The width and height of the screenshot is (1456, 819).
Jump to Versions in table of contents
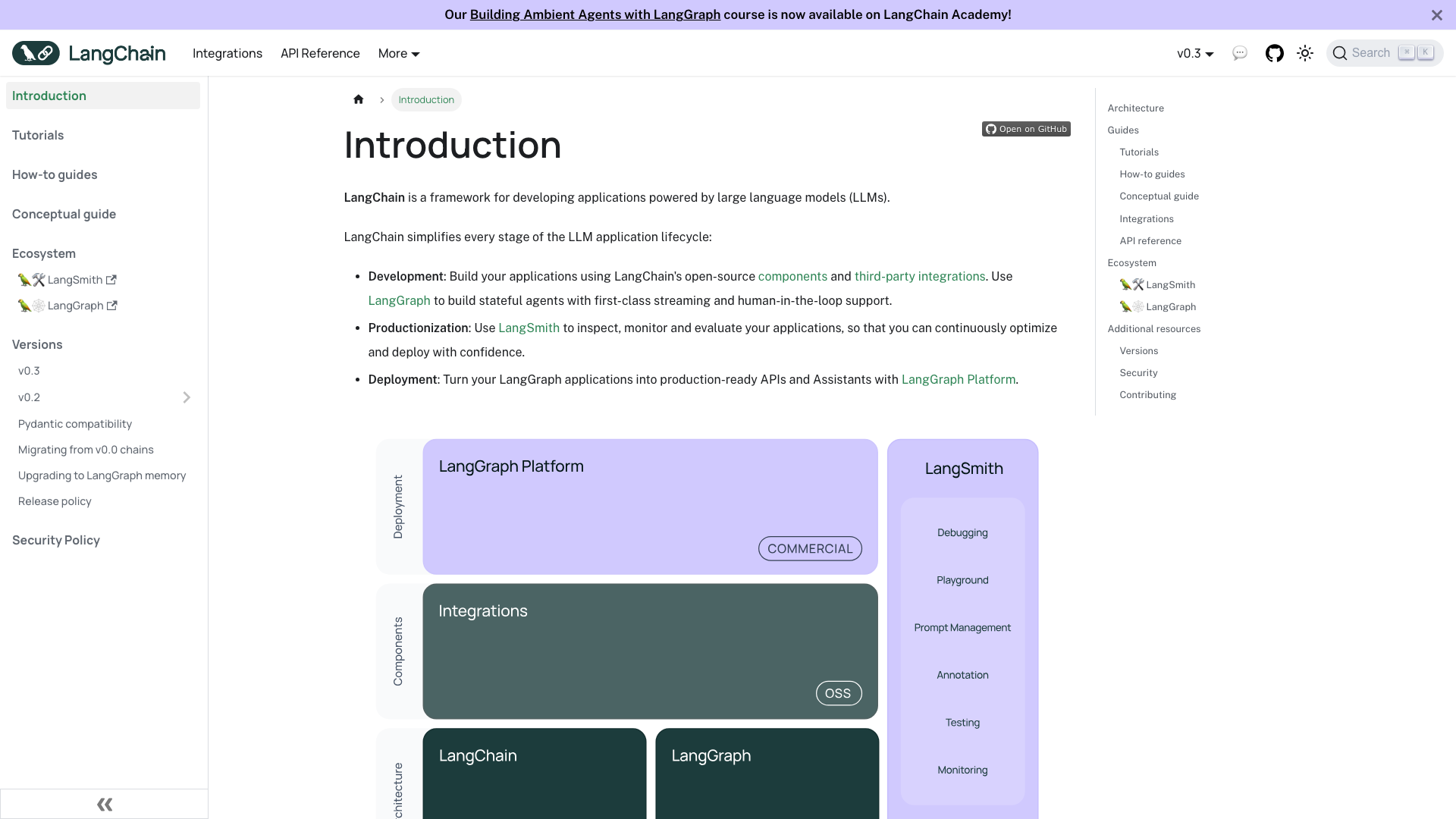(1138, 350)
